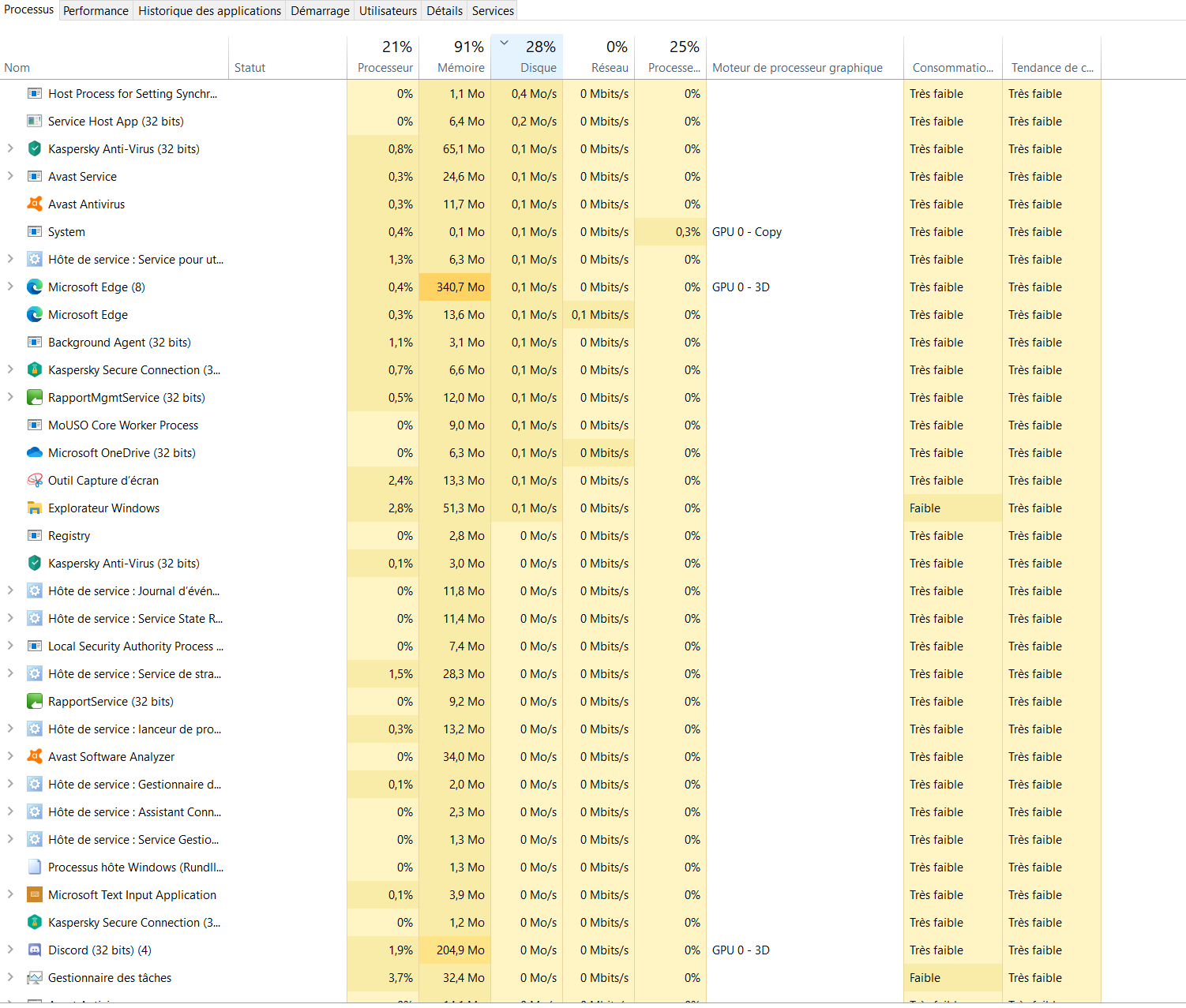Image resolution: width=1186 pixels, height=1008 pixels.
Task: Click the Local Security Authority Process icon
Action: coord(35,646)
